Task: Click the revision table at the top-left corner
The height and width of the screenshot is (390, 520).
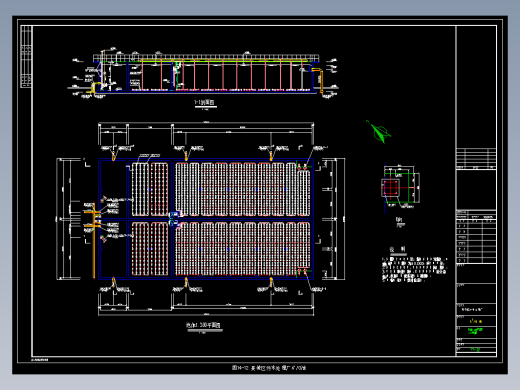Action: pos(26,57)
